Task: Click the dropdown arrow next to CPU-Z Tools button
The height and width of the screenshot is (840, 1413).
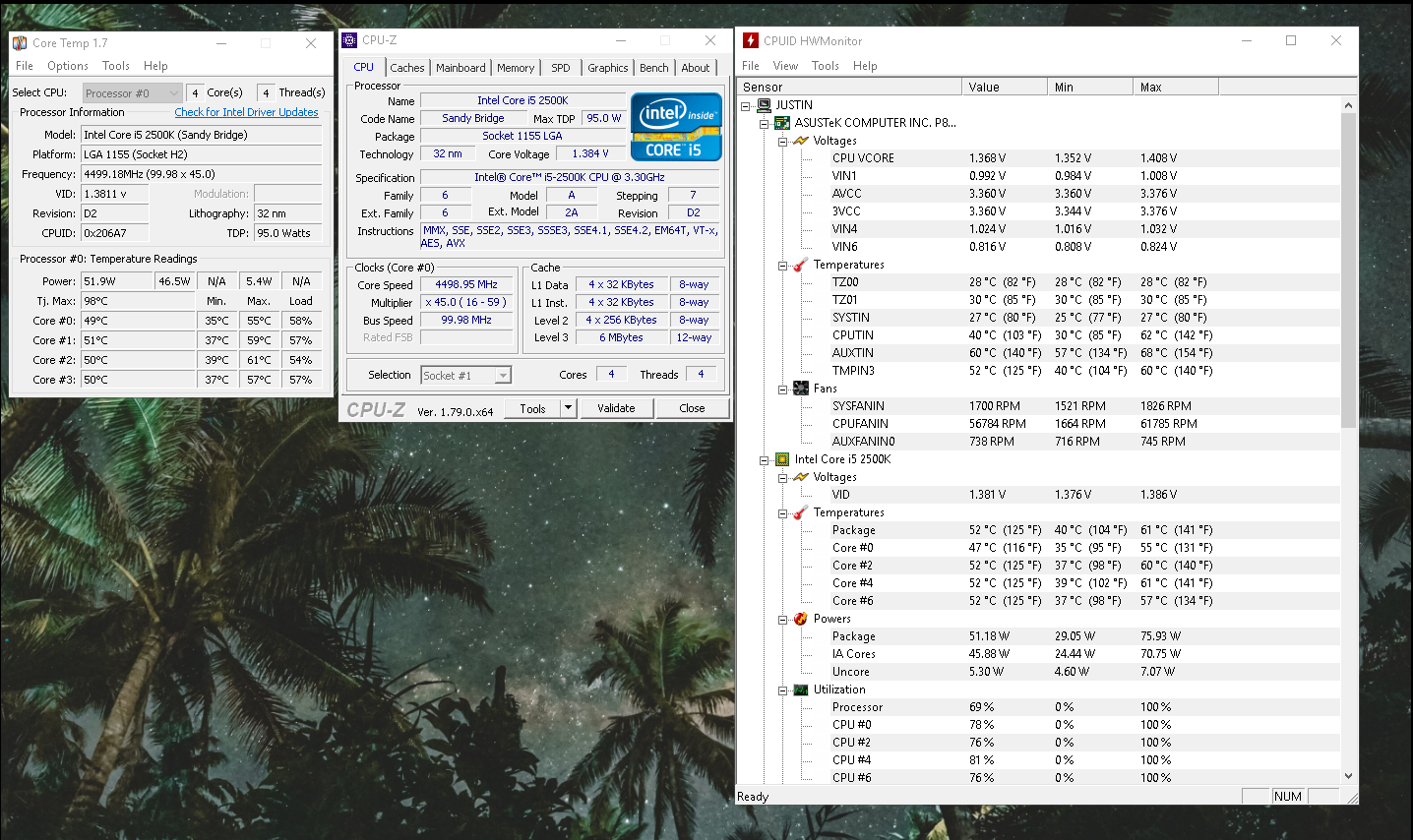Action: 568,408
